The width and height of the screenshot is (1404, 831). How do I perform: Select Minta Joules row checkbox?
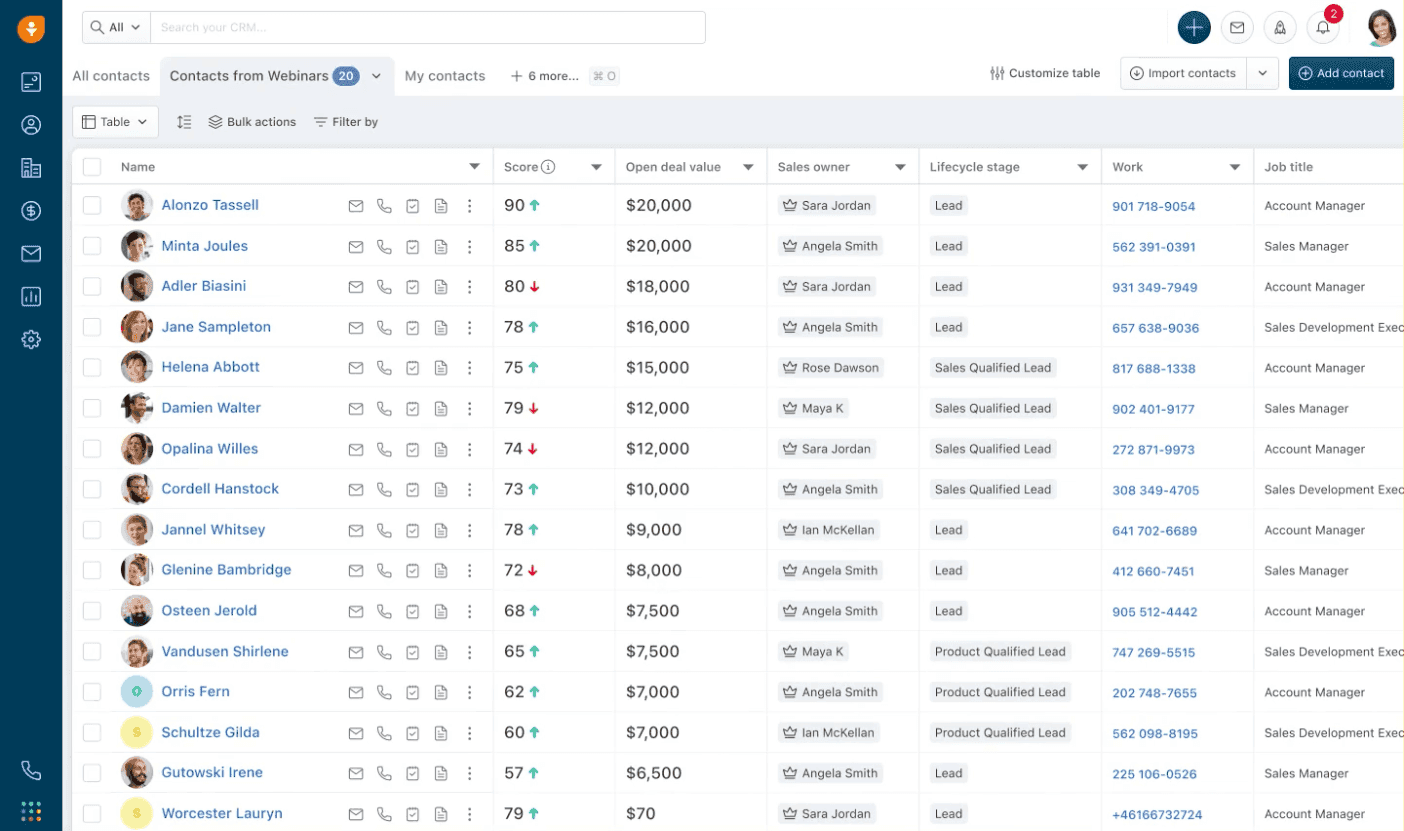(92, 246)
